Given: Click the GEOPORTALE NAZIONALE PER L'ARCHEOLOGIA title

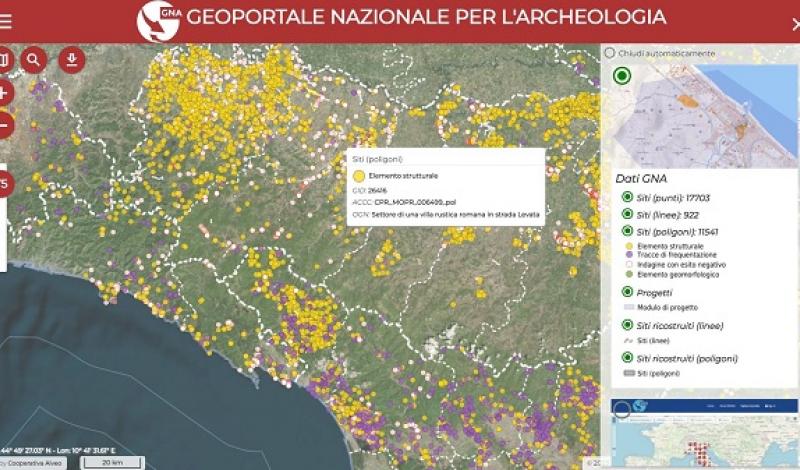Looking at the screenshot, I should (426, 17).
